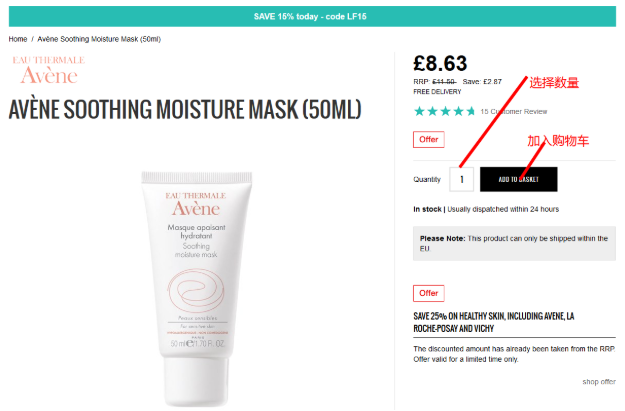Click the fifth half-filled rating star
This screenshot has width=625, height=411.
471,111
